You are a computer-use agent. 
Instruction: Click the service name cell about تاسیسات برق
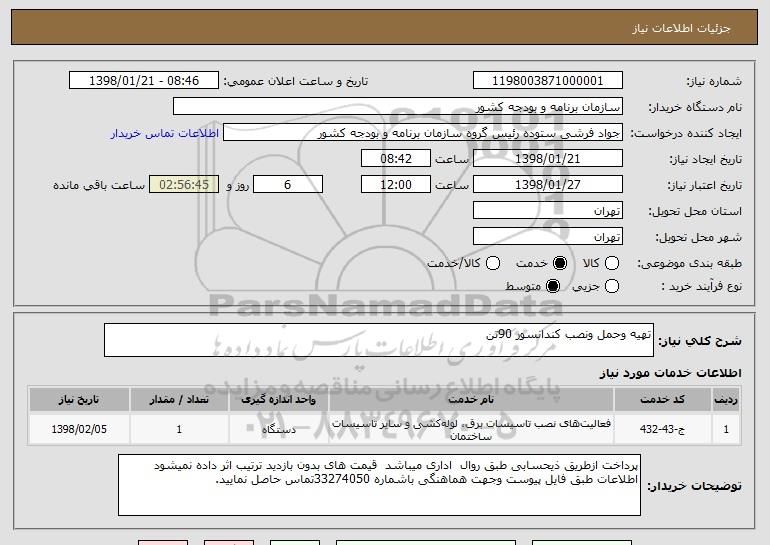pyautogui.click(x=471, y=429)
